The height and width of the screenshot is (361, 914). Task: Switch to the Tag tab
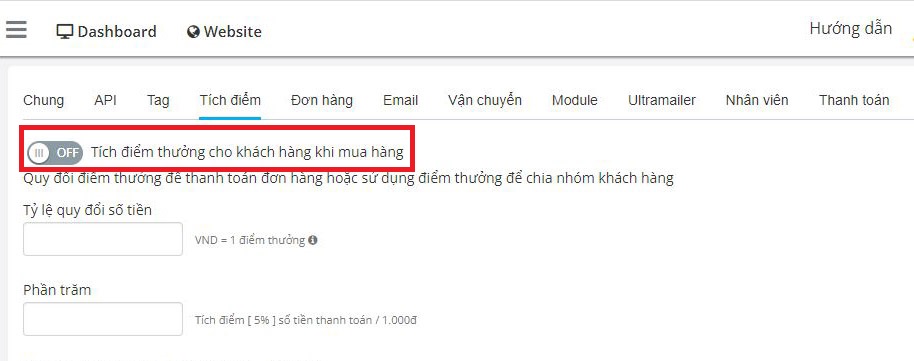[158, 100]
